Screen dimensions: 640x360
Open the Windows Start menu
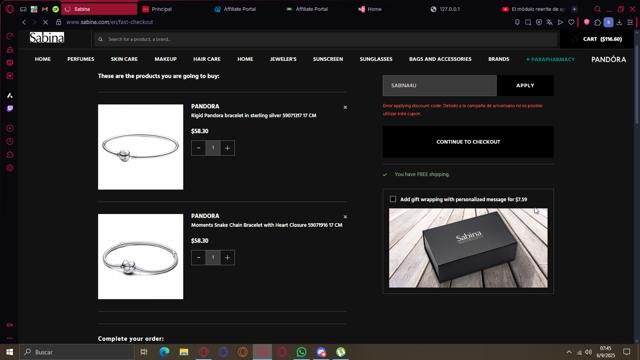tap(9, 352)
